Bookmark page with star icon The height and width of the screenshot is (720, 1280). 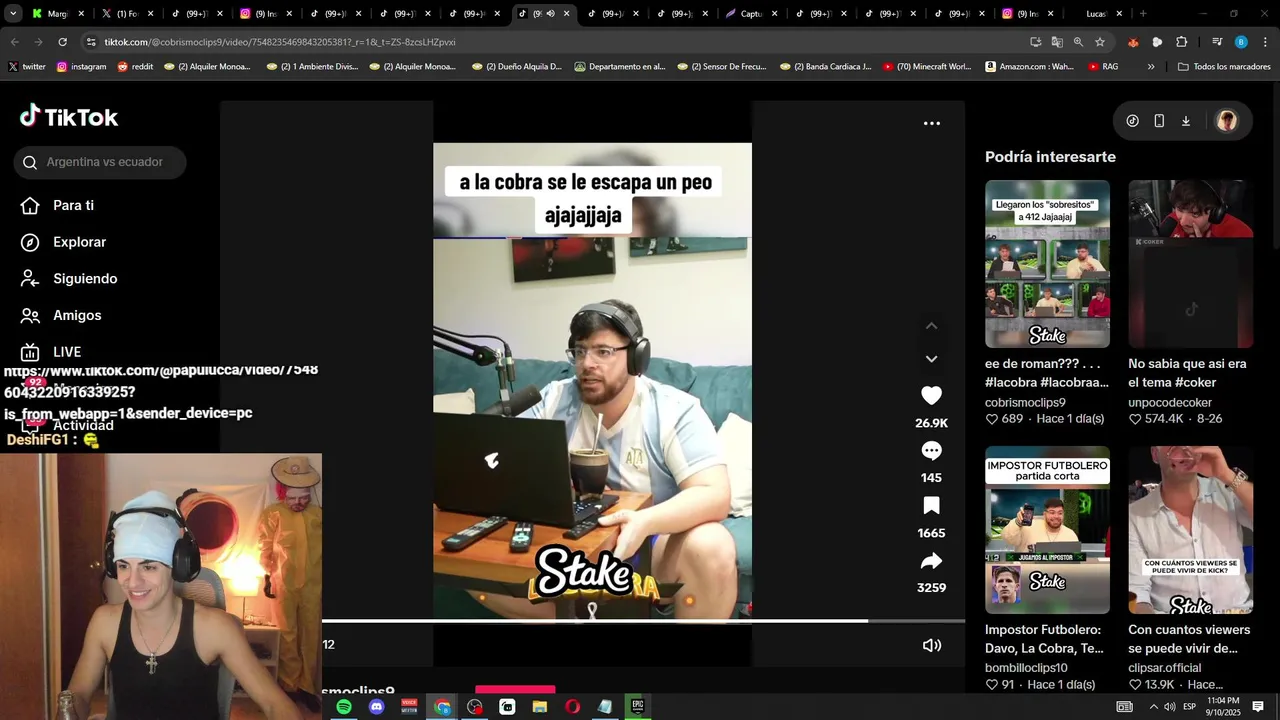[1100, 42]
